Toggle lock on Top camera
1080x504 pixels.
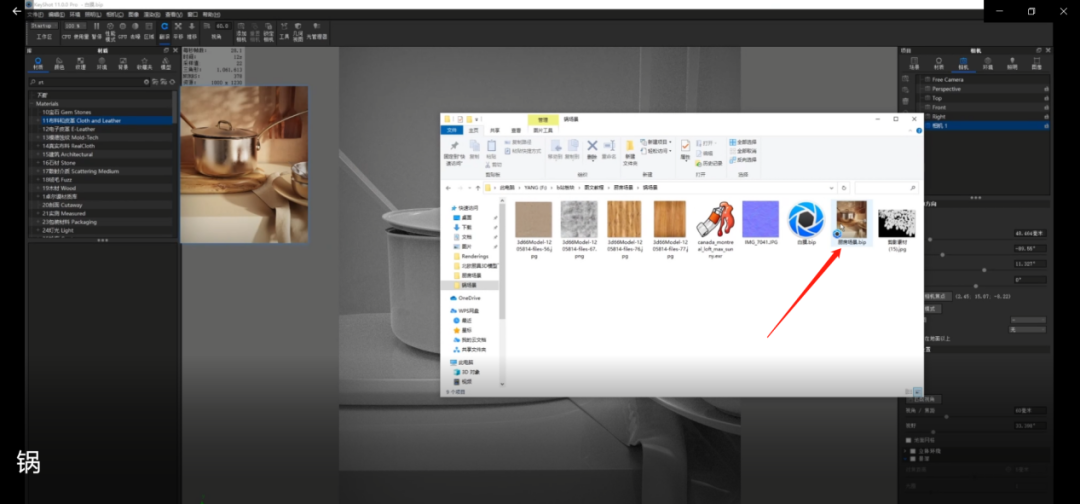click(x=1046, y=98)
